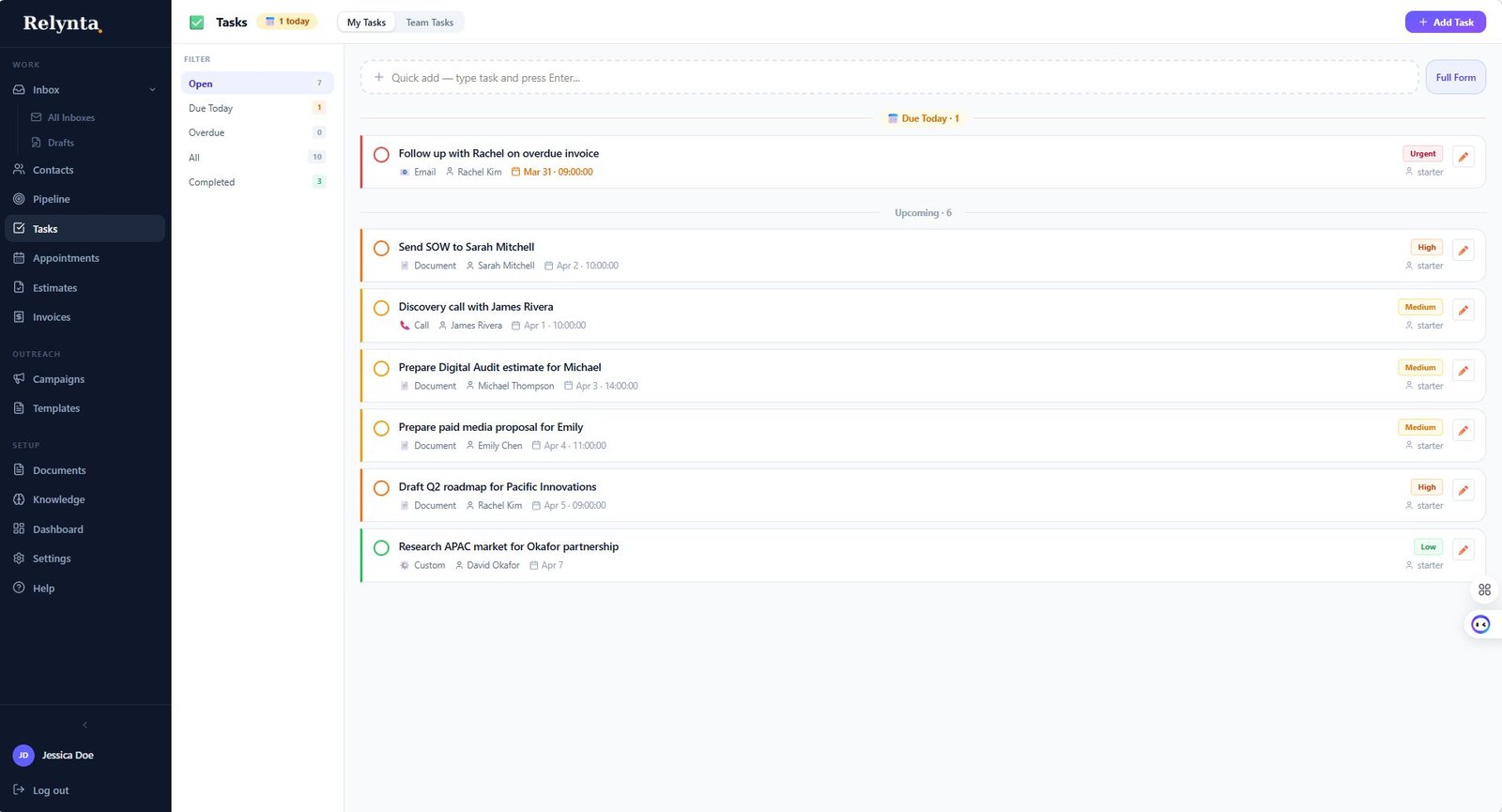Switch to the Team Tasks tab
1502x812 pixels.
pos(429,23)
